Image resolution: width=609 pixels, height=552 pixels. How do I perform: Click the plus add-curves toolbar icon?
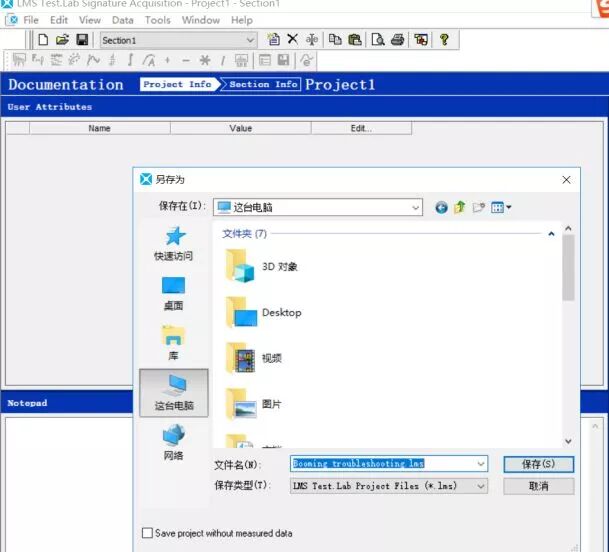point(167,60)
